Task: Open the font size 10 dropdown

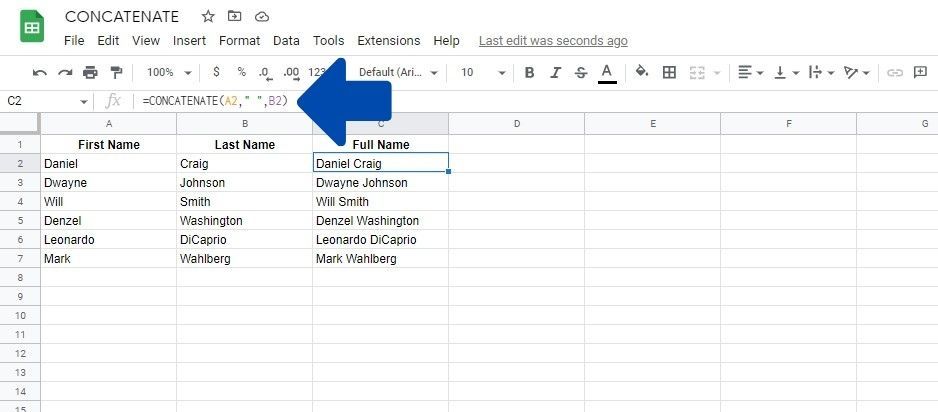Action: click(x=483, y=72)
